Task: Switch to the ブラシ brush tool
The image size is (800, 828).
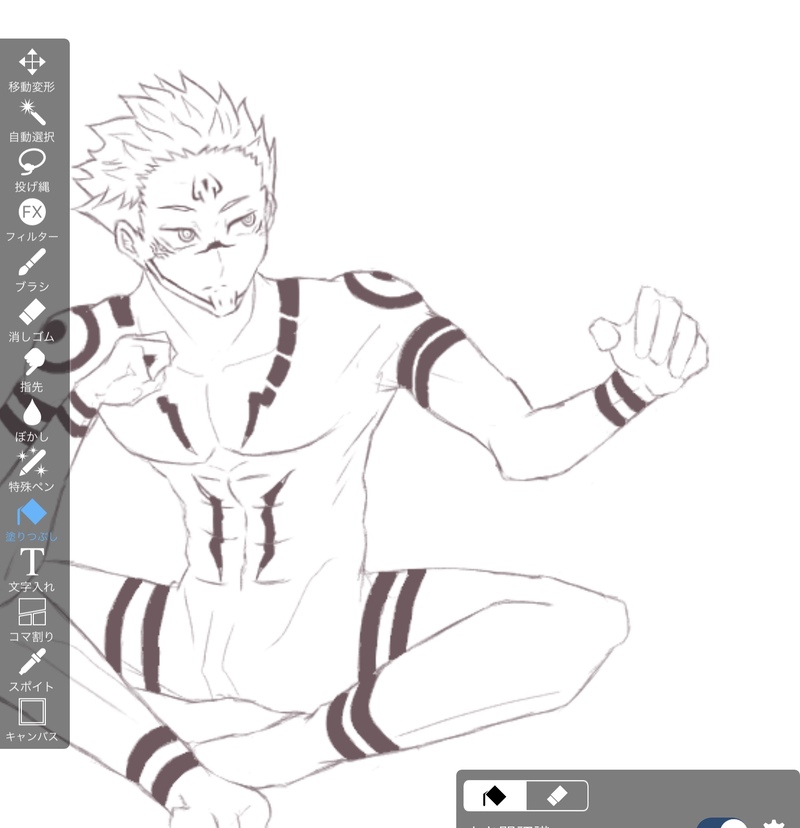Action: (32, 270)
